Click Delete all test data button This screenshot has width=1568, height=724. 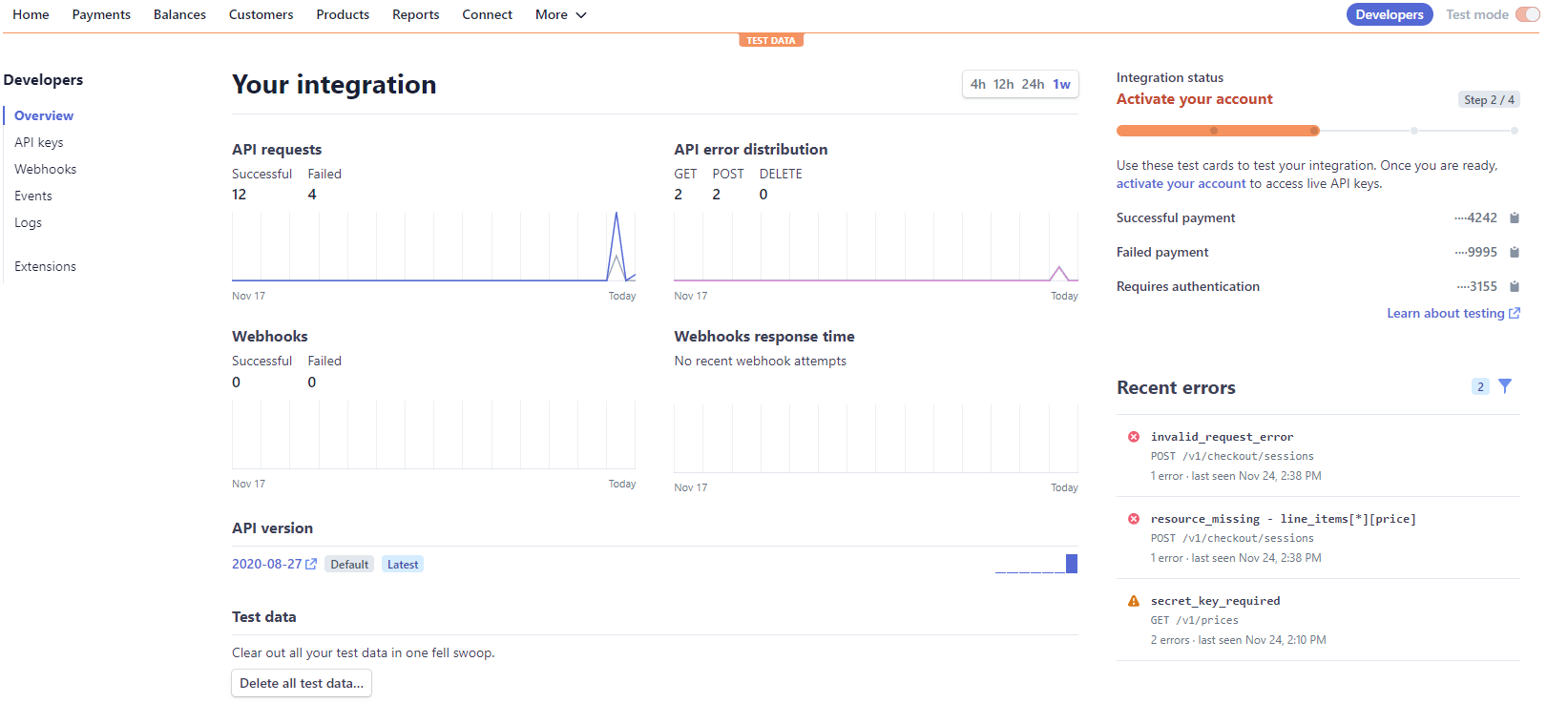[x=302, y=683]
